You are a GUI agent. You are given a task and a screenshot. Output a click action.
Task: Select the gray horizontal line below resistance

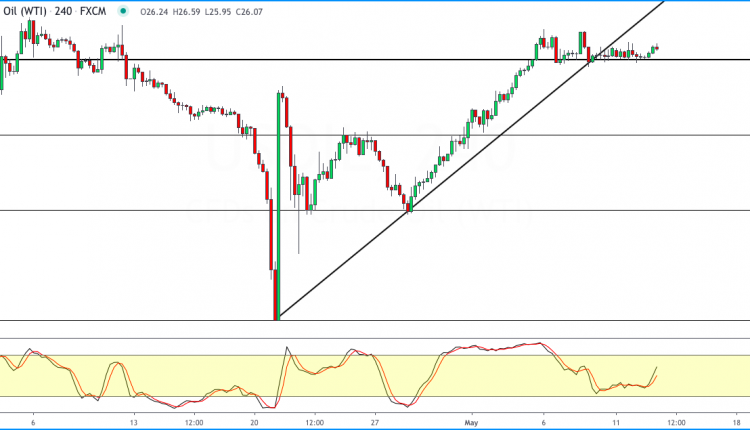pyautogui.click(x=375, y=135)
